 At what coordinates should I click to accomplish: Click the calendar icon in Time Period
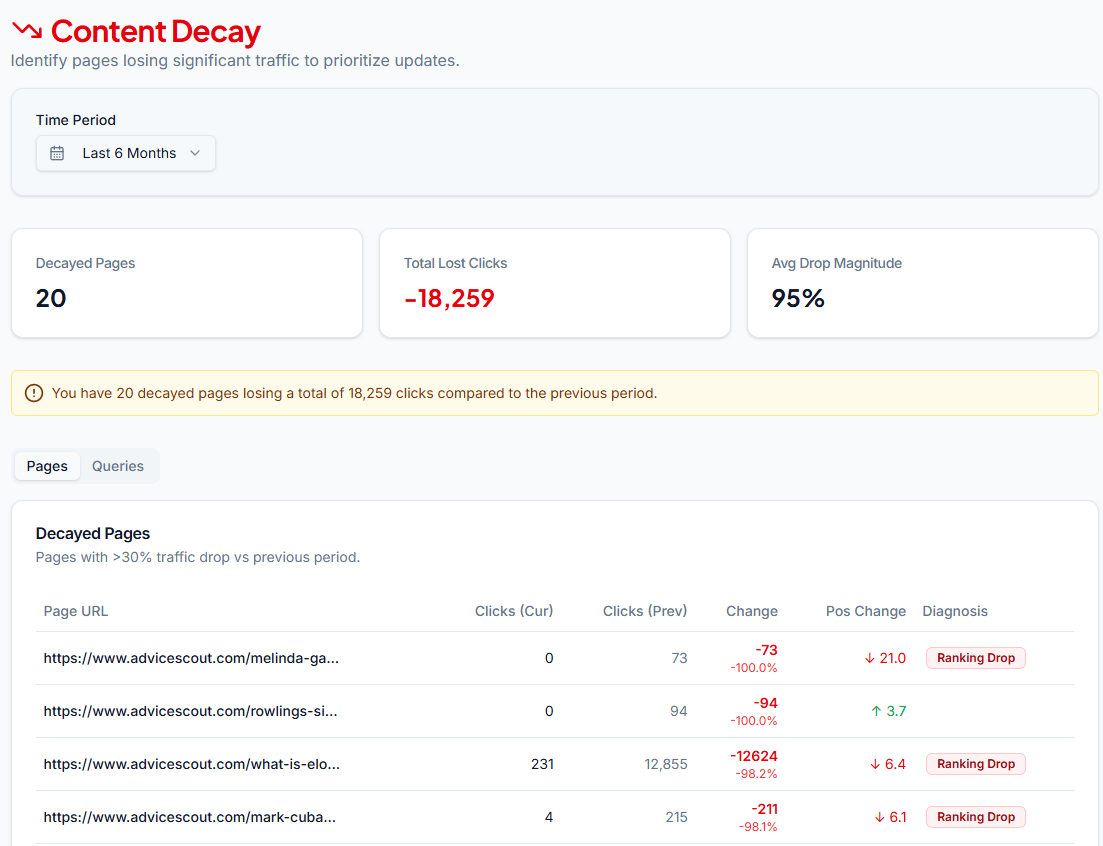[57, 153]
